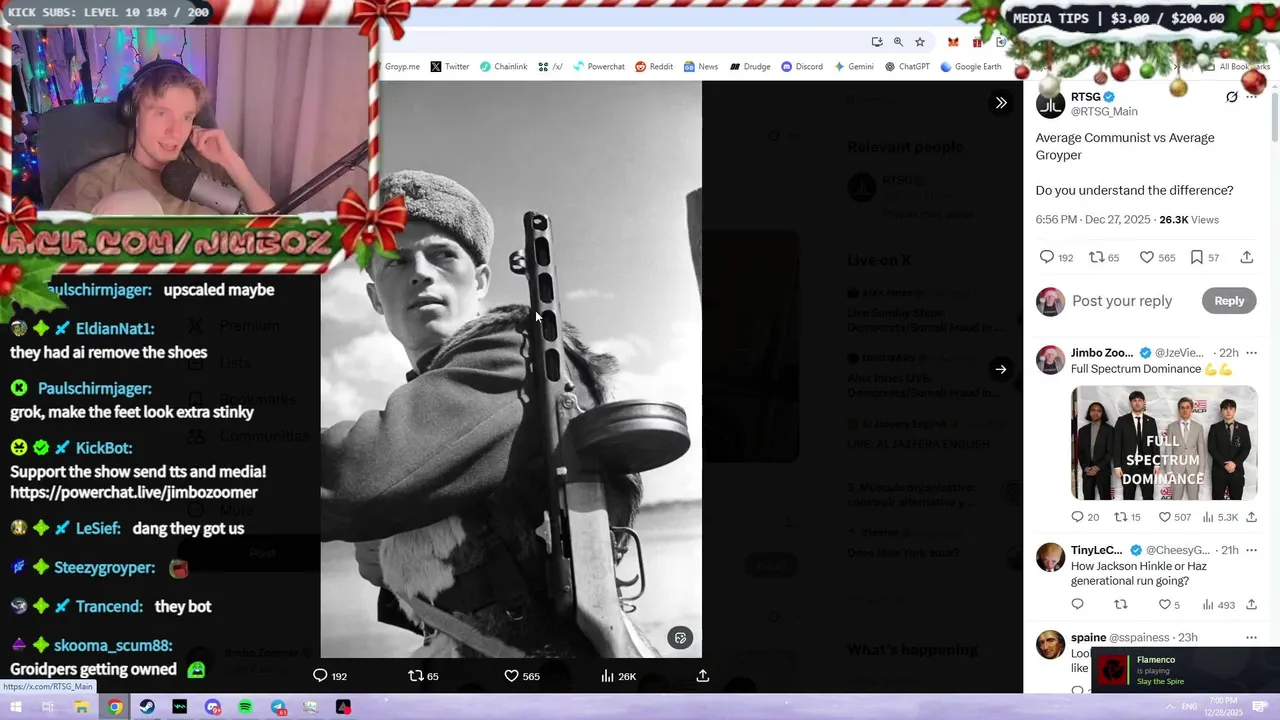The image size is (1280, 720).
Task: Open RTSG profile avatar in sidebar
Action: (x=1050, y=104)
